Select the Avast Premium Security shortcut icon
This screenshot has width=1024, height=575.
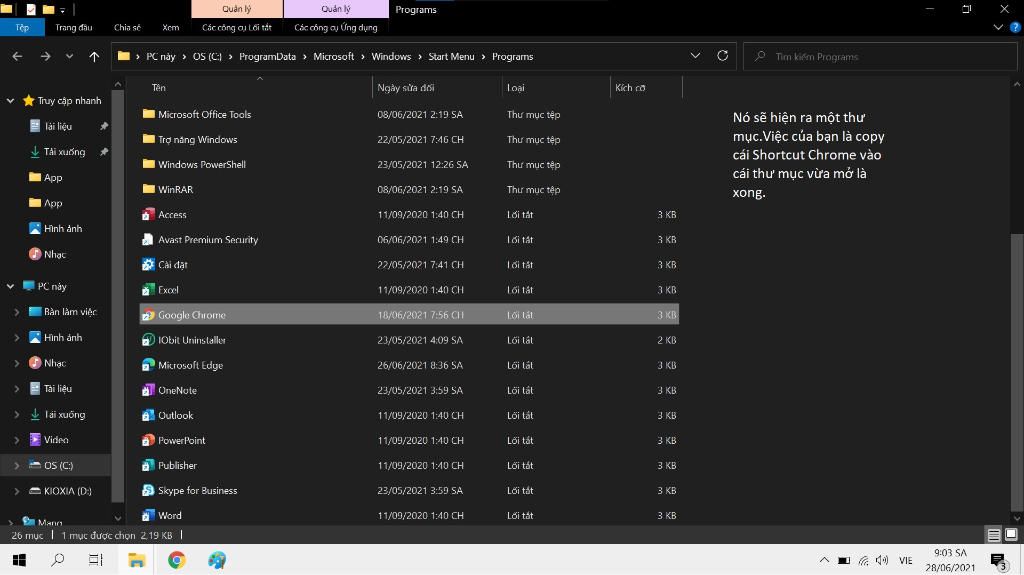(148, 240)
